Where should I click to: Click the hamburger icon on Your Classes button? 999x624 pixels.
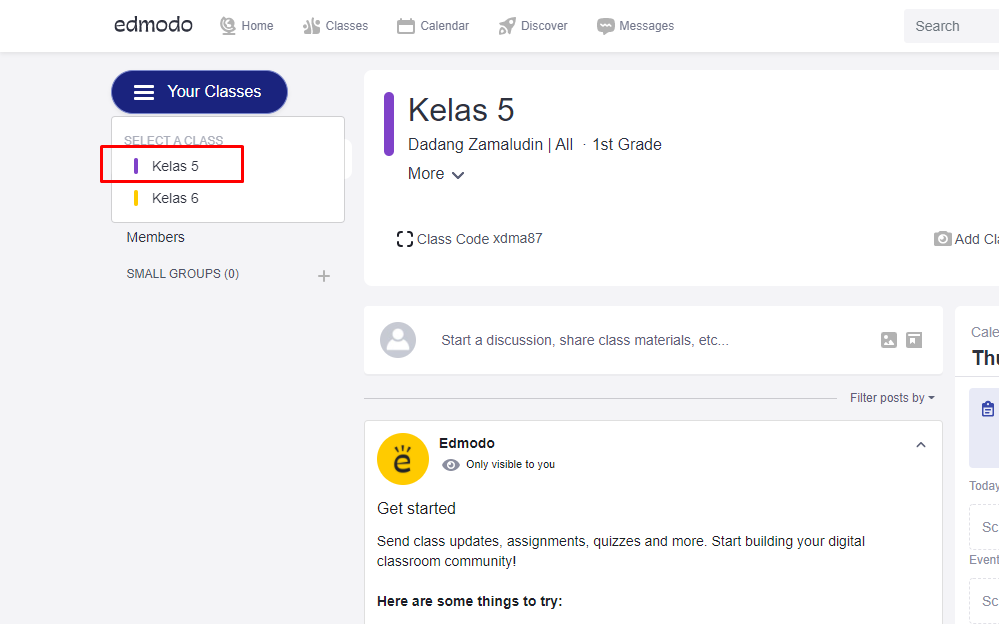[144, 91]
